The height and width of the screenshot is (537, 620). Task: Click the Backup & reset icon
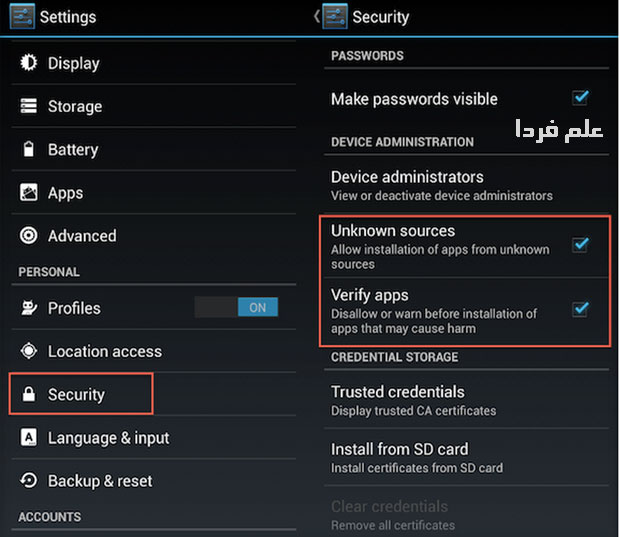(x=28, y=481)
